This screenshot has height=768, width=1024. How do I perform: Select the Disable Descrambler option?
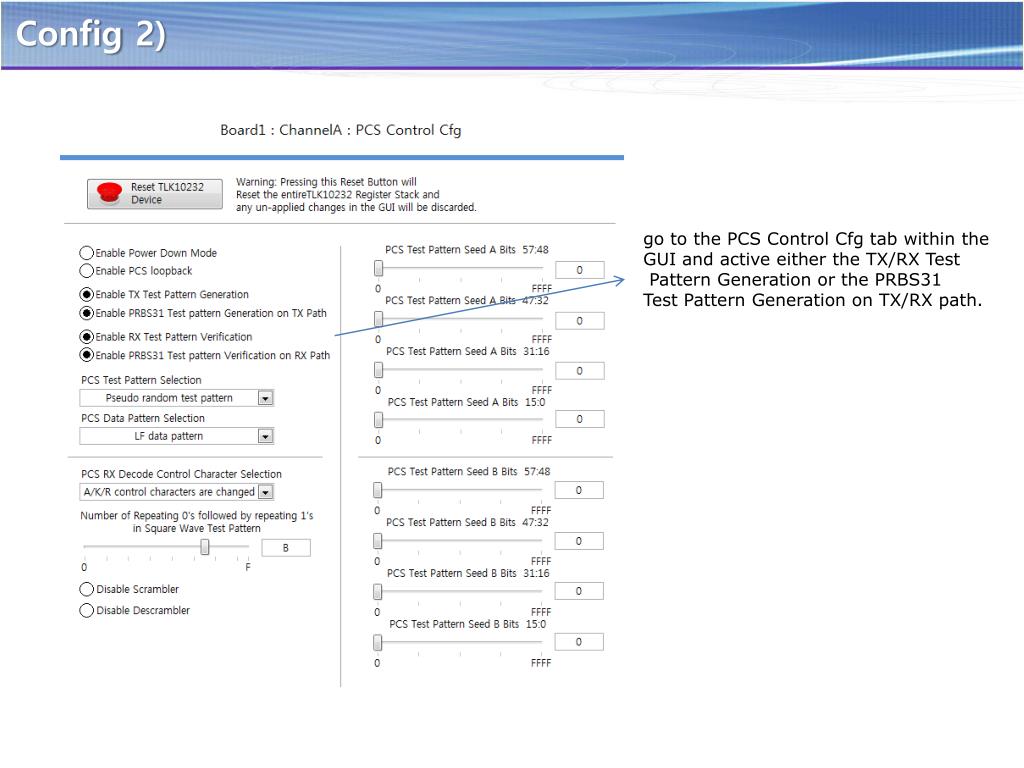coord(86,611)
